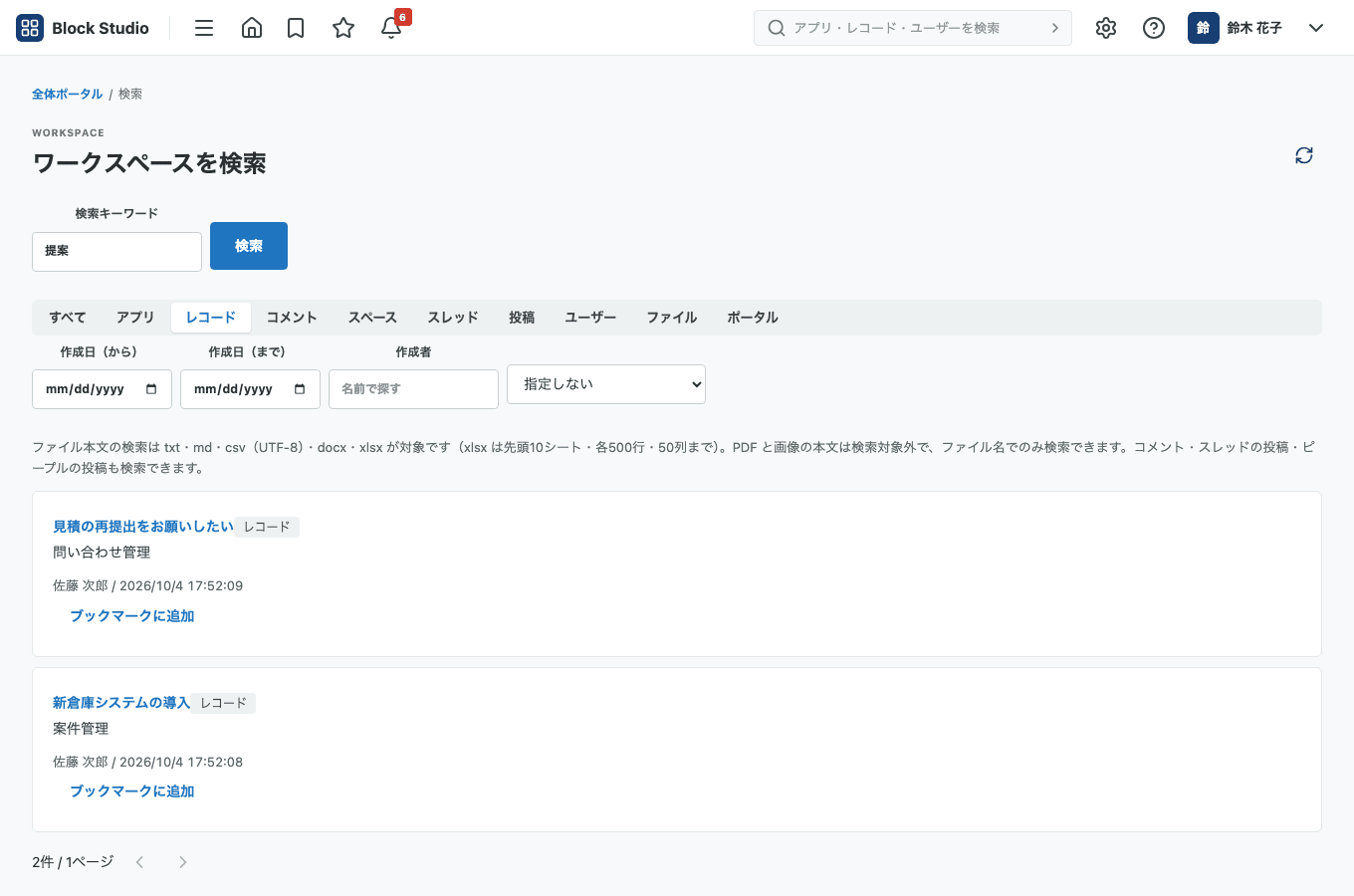
Task: Refresh the search page with reload icon
Action: point(1304,155)
